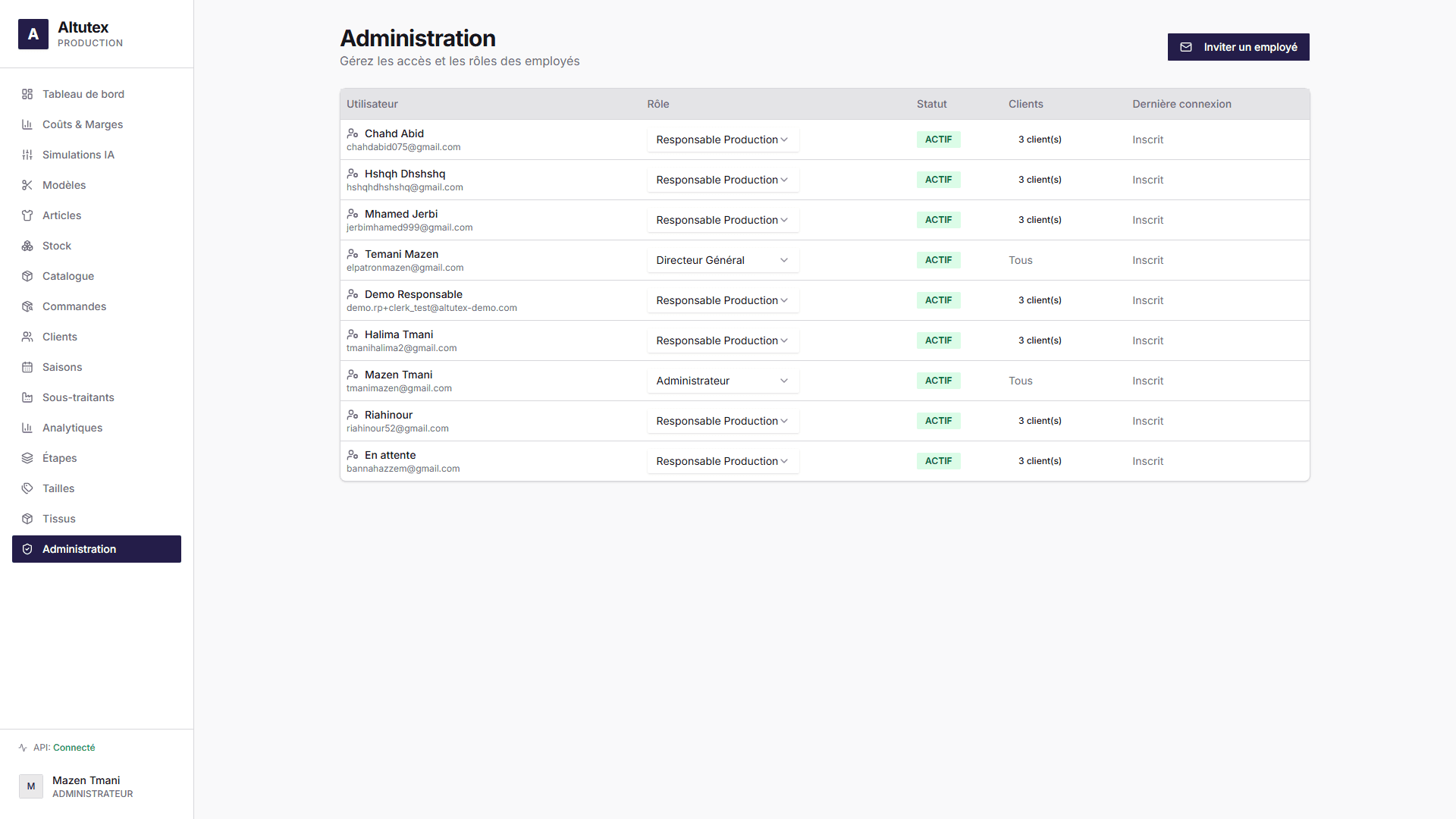The image size is (1456, 819).
Task: Click the Coûts & Marges chart icon
Action: [27, 124]
